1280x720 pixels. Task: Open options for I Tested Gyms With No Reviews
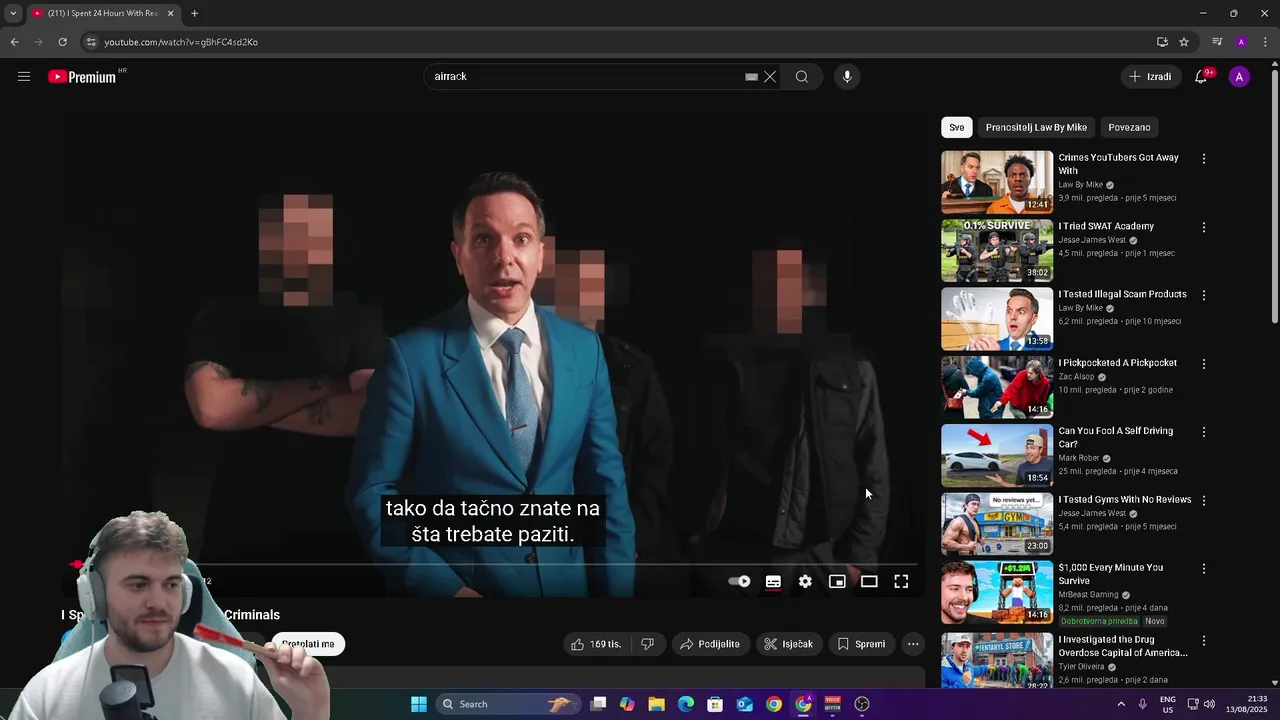coord(1204,500)
